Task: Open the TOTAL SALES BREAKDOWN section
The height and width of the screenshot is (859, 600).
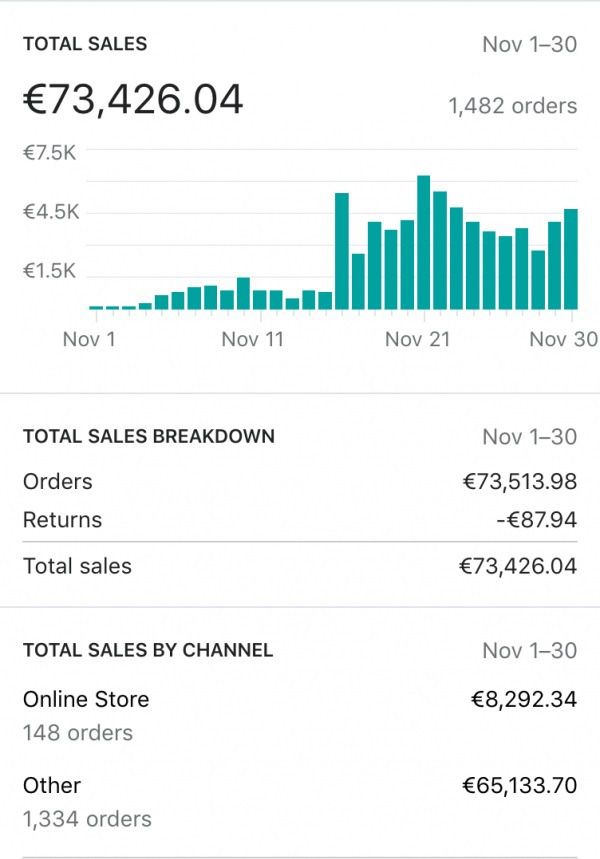Action: point(148,436)
